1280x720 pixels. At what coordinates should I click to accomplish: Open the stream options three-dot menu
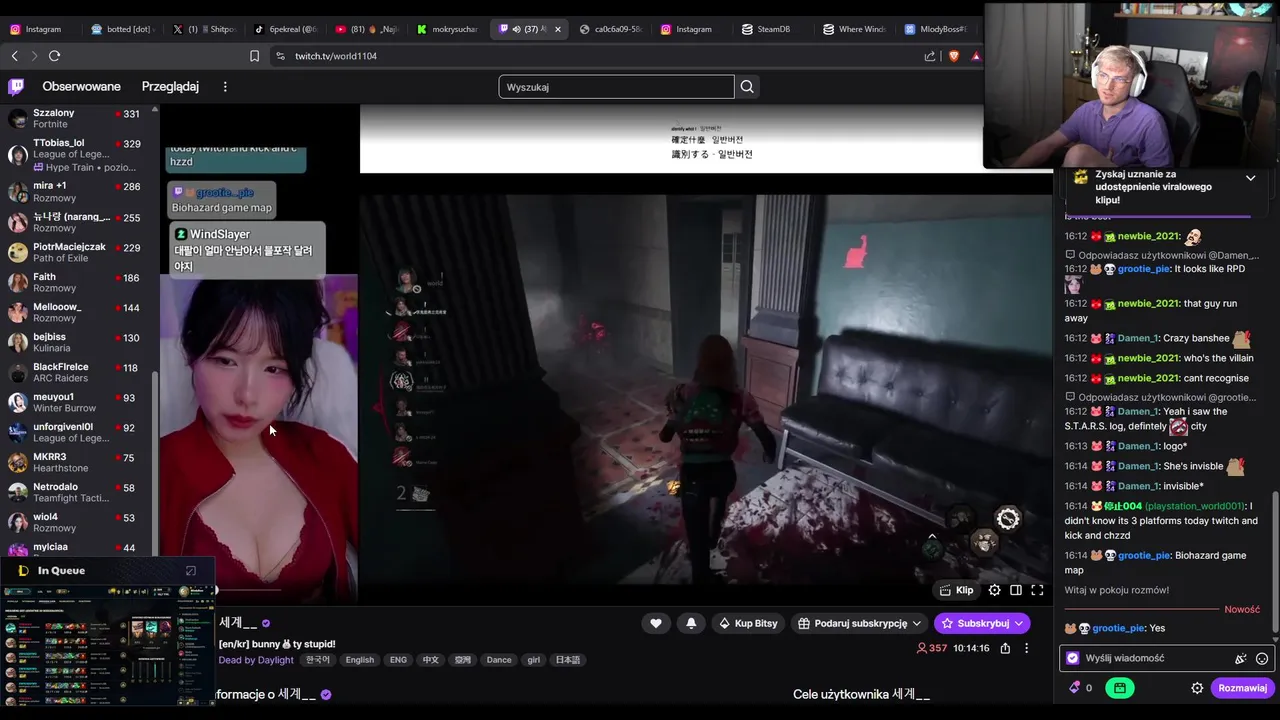(x=1026, y=648)
